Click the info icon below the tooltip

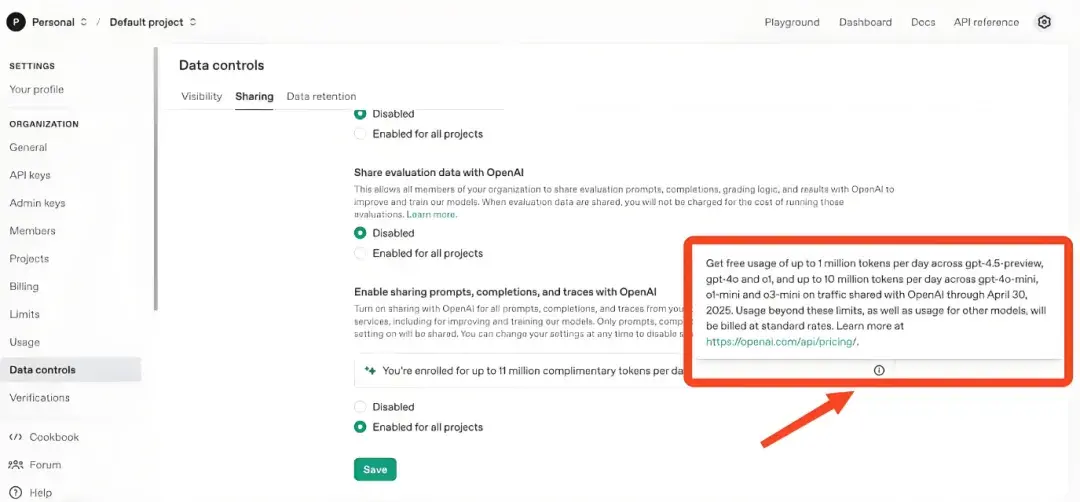click(x=879, y=370)
